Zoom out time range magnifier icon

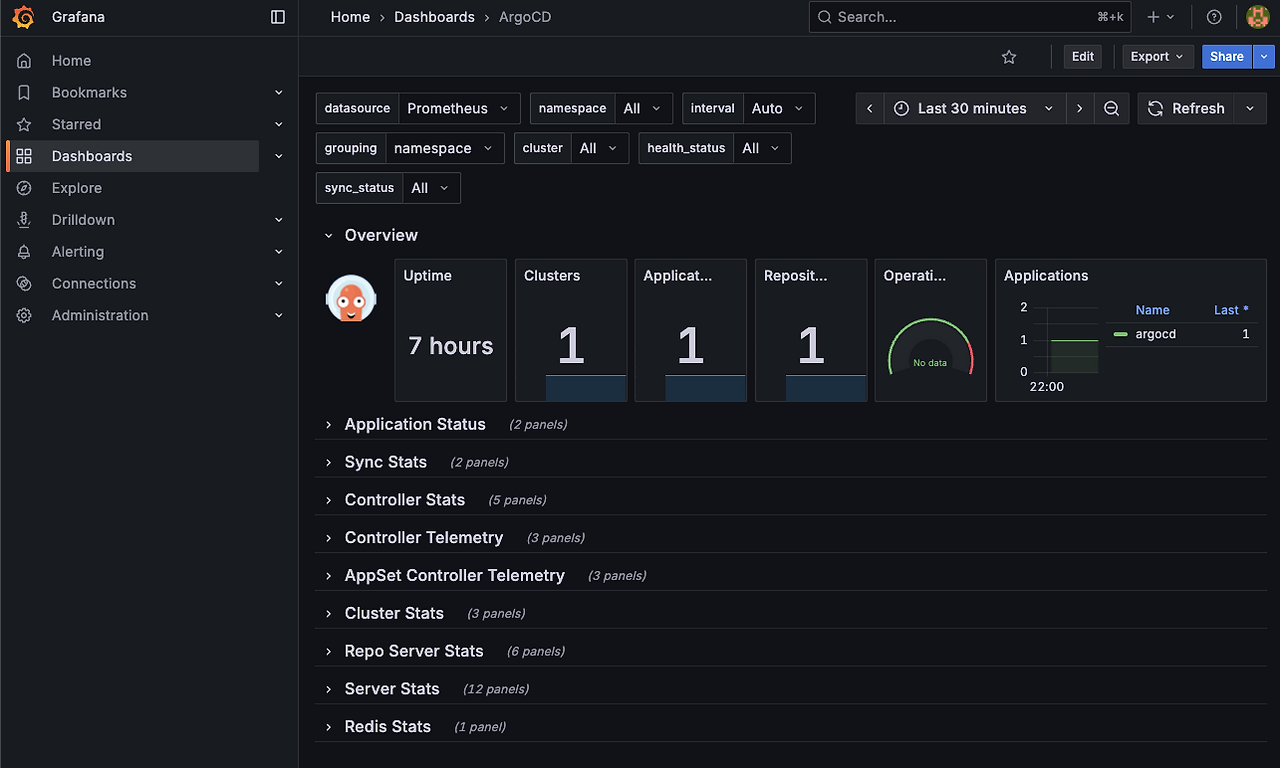click(x=1111, y=108)
